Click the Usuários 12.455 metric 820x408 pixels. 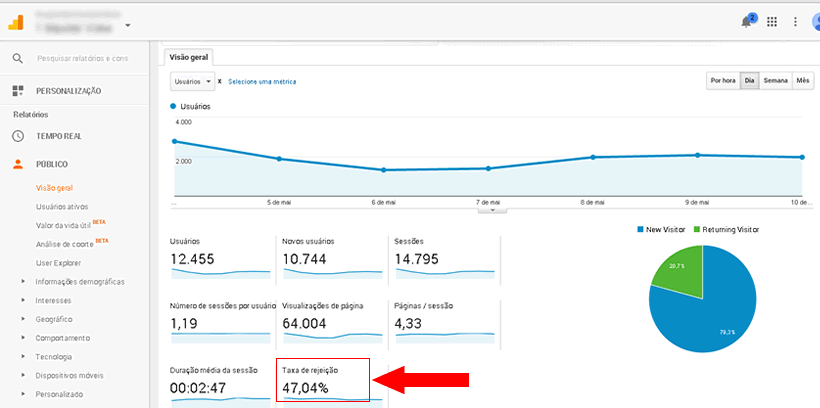coord(220,260)
